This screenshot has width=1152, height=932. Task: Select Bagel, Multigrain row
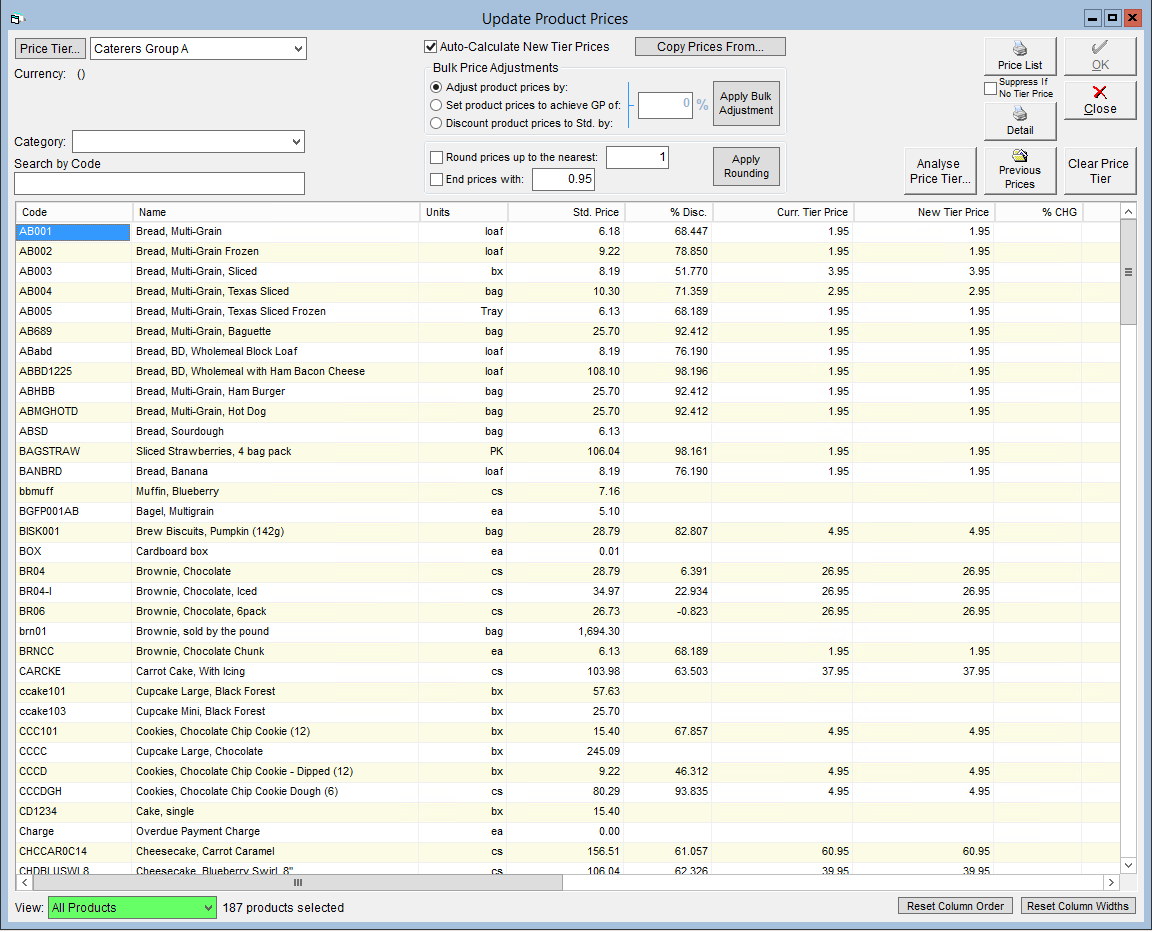coord(568,512)
